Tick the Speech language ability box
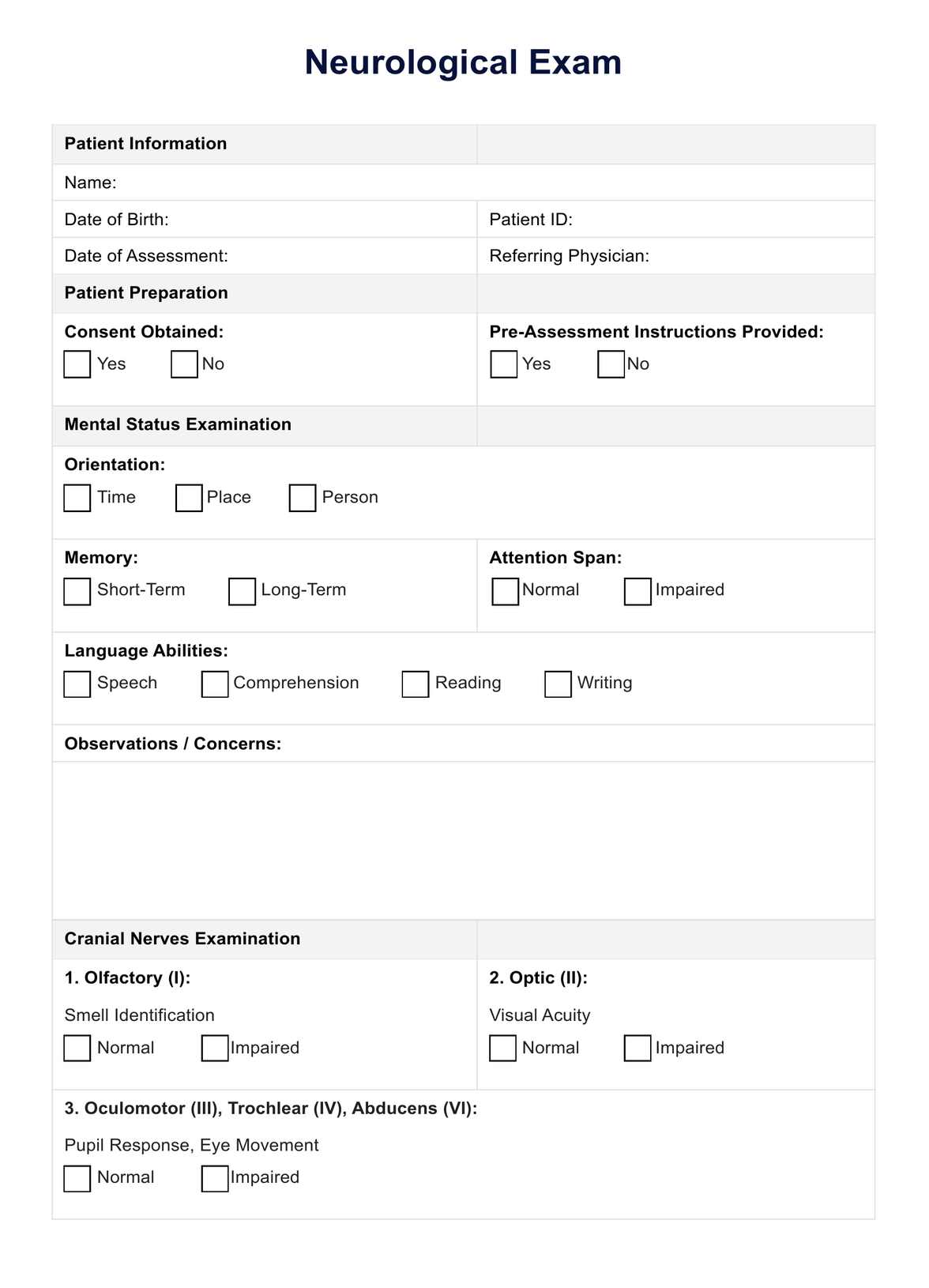Viewport: 929px width, 1288px height. [x=77, y=684]
